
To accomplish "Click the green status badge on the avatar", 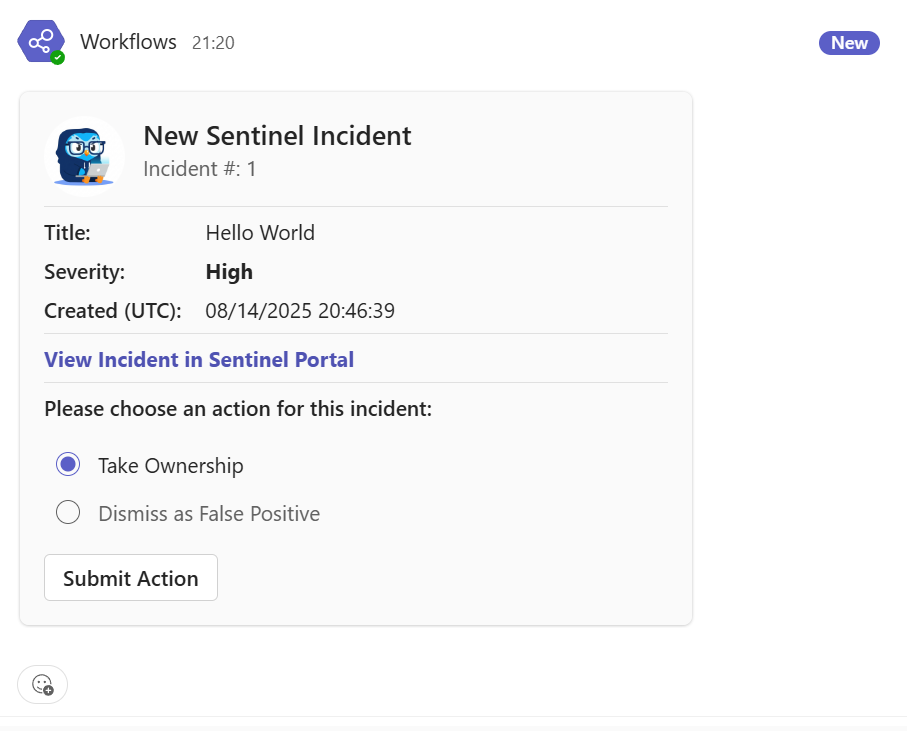I will (57, 57).
